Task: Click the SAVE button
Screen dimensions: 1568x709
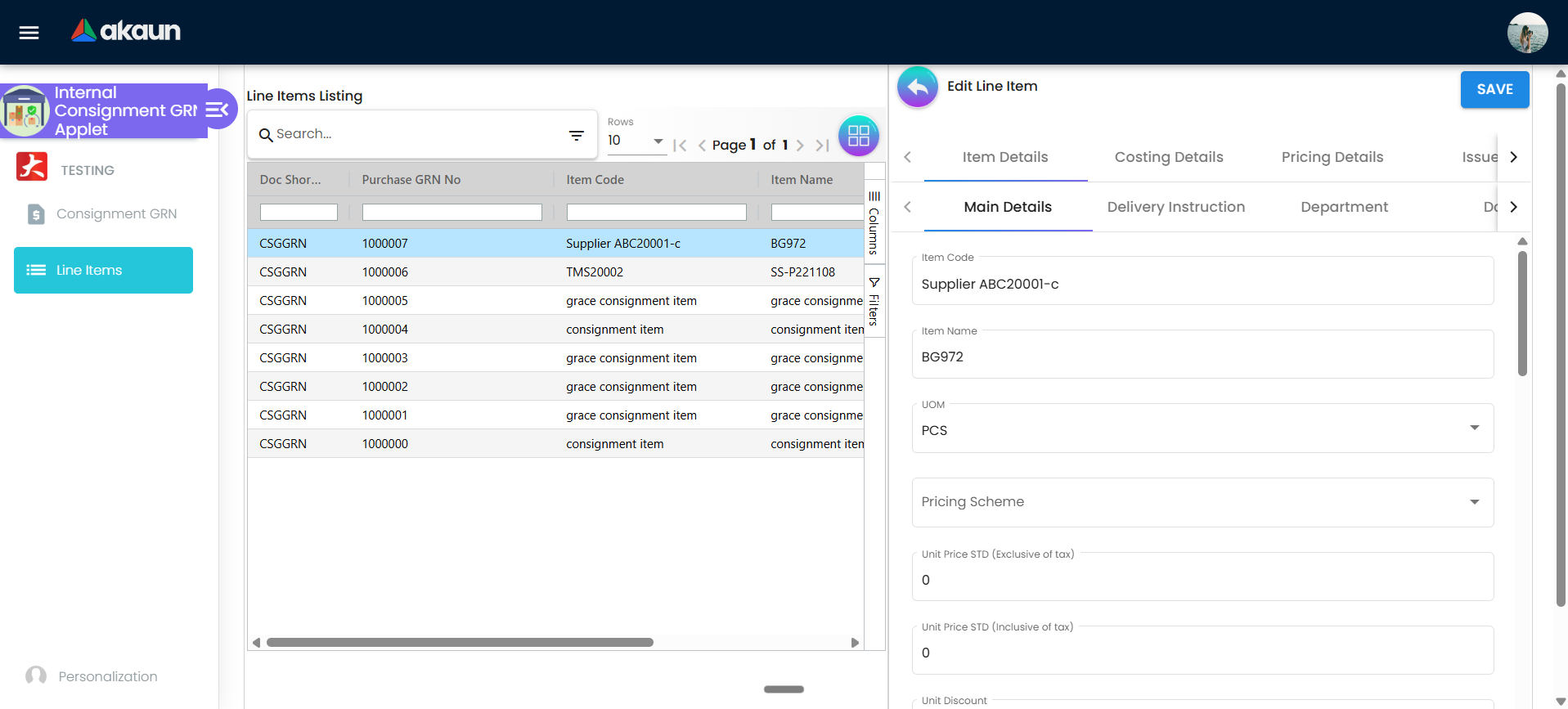Action: point(1494,89)
